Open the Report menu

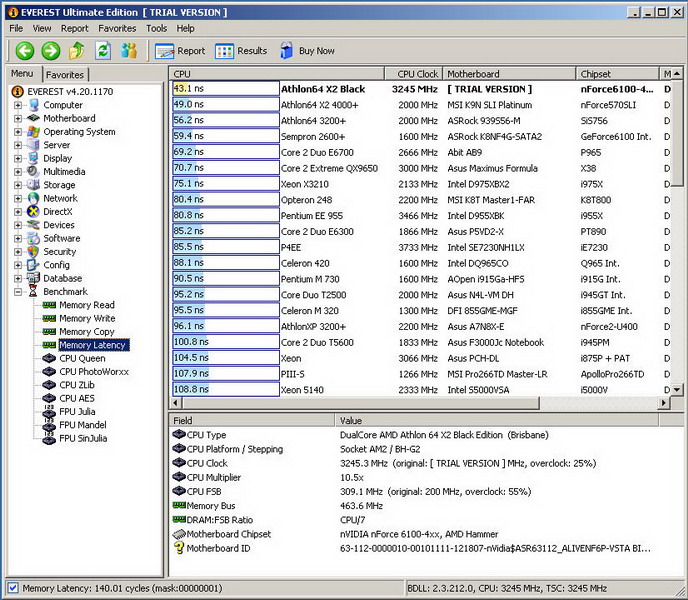[75, 29]
